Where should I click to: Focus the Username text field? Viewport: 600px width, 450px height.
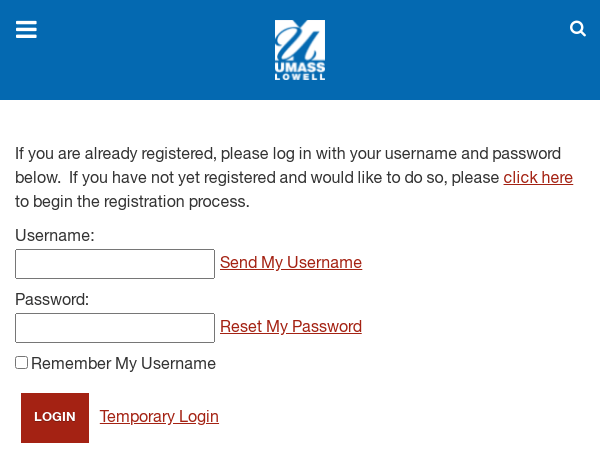tap(115, 264)
